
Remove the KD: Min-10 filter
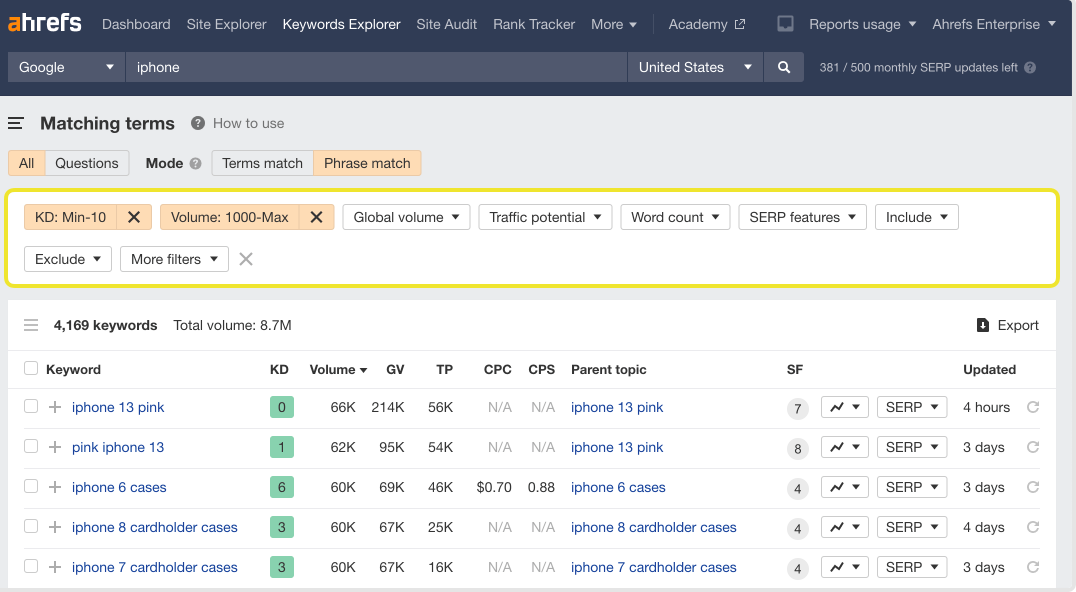click(134, 217)
